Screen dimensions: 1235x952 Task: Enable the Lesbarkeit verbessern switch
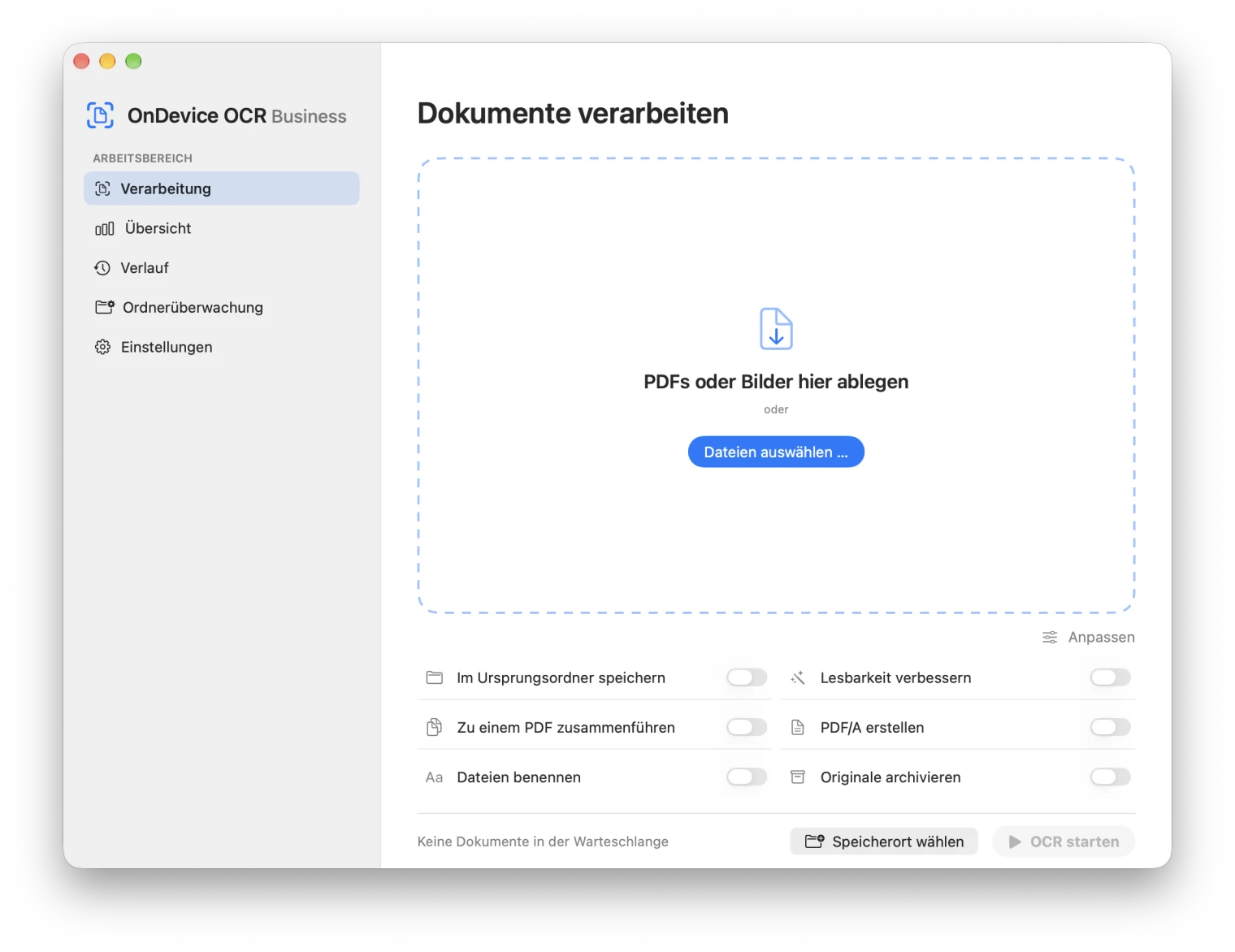click(x=1110, y=677)
